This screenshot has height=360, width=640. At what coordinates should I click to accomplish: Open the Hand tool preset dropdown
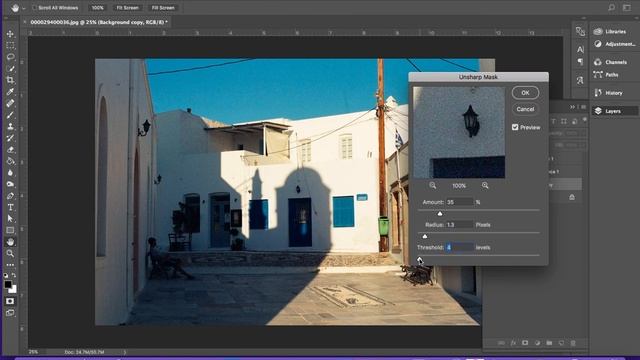24,8
